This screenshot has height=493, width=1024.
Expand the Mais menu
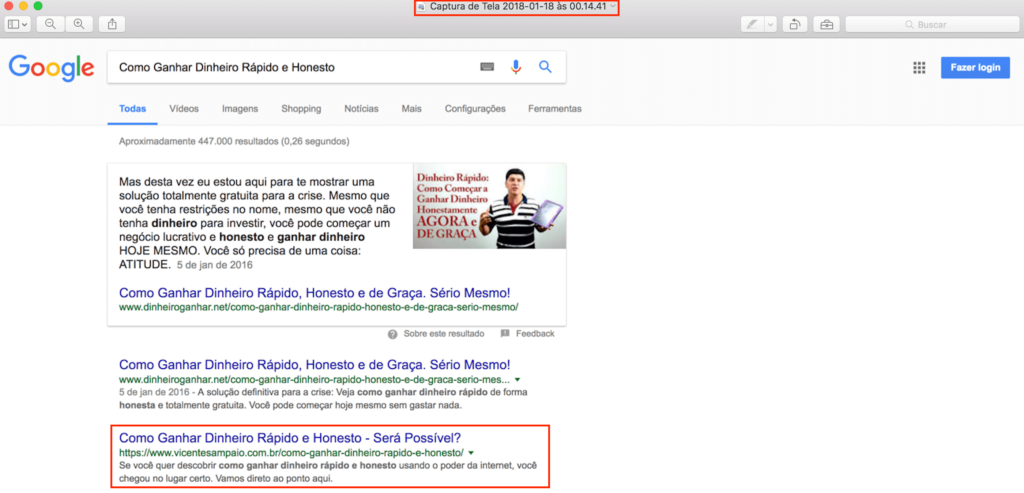pyautogui.click(x=411, y=109)
